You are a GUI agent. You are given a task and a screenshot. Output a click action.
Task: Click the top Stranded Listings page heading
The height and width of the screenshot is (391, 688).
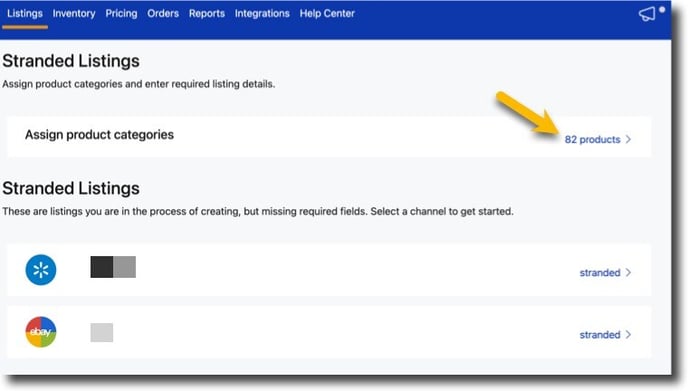71,61
